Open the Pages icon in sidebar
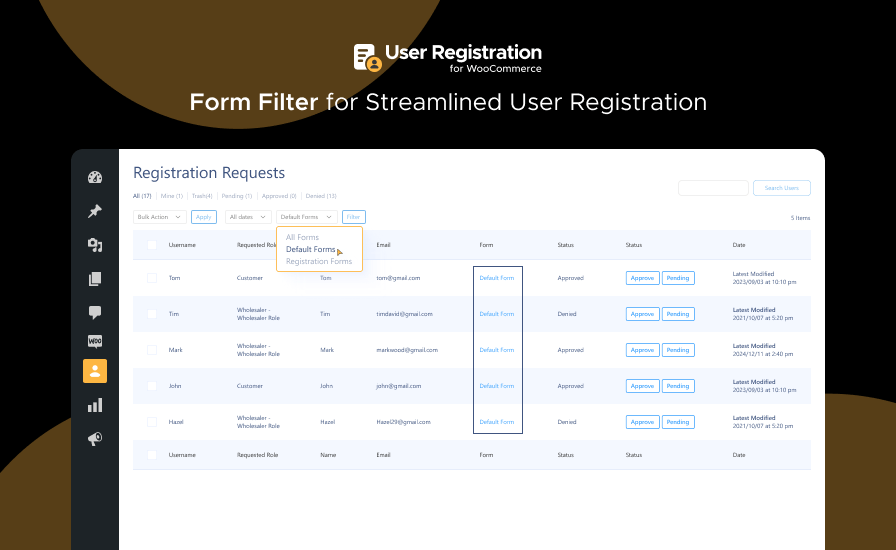 pyautogui.click(x=95, y=278)
